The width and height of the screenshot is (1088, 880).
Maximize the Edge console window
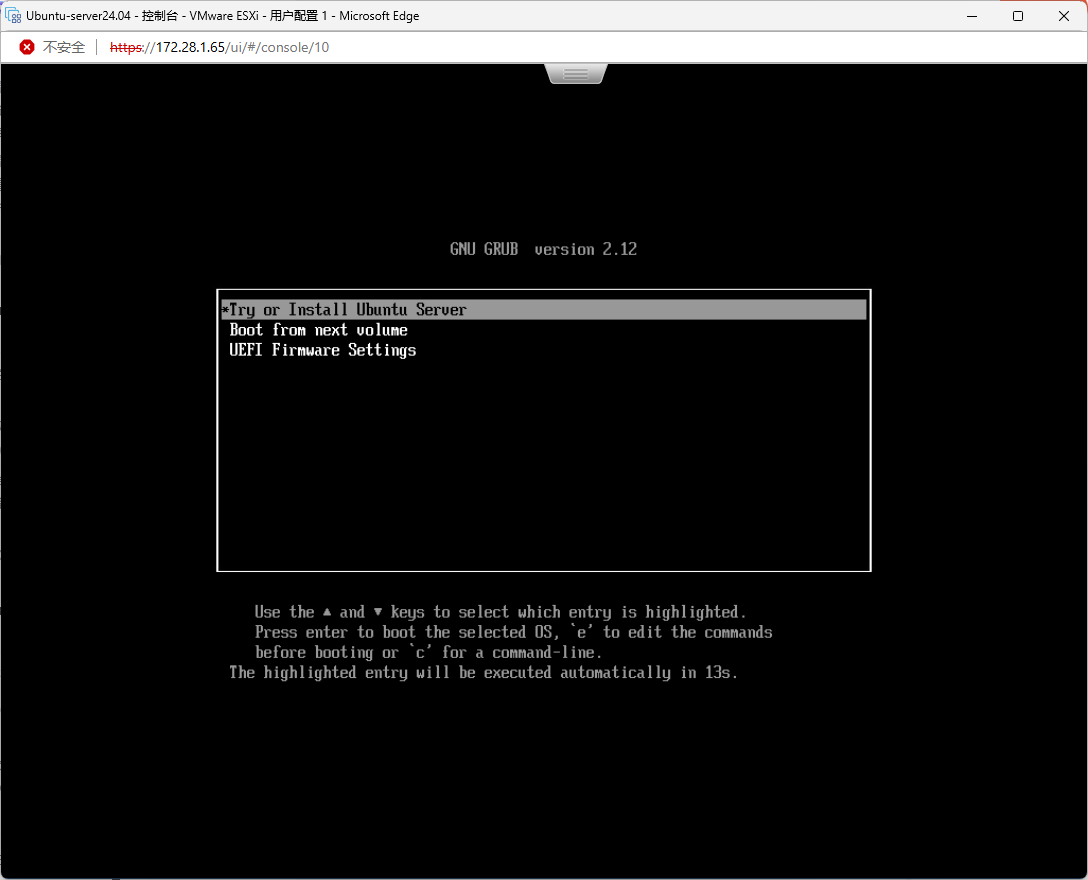coord(1017,16)
